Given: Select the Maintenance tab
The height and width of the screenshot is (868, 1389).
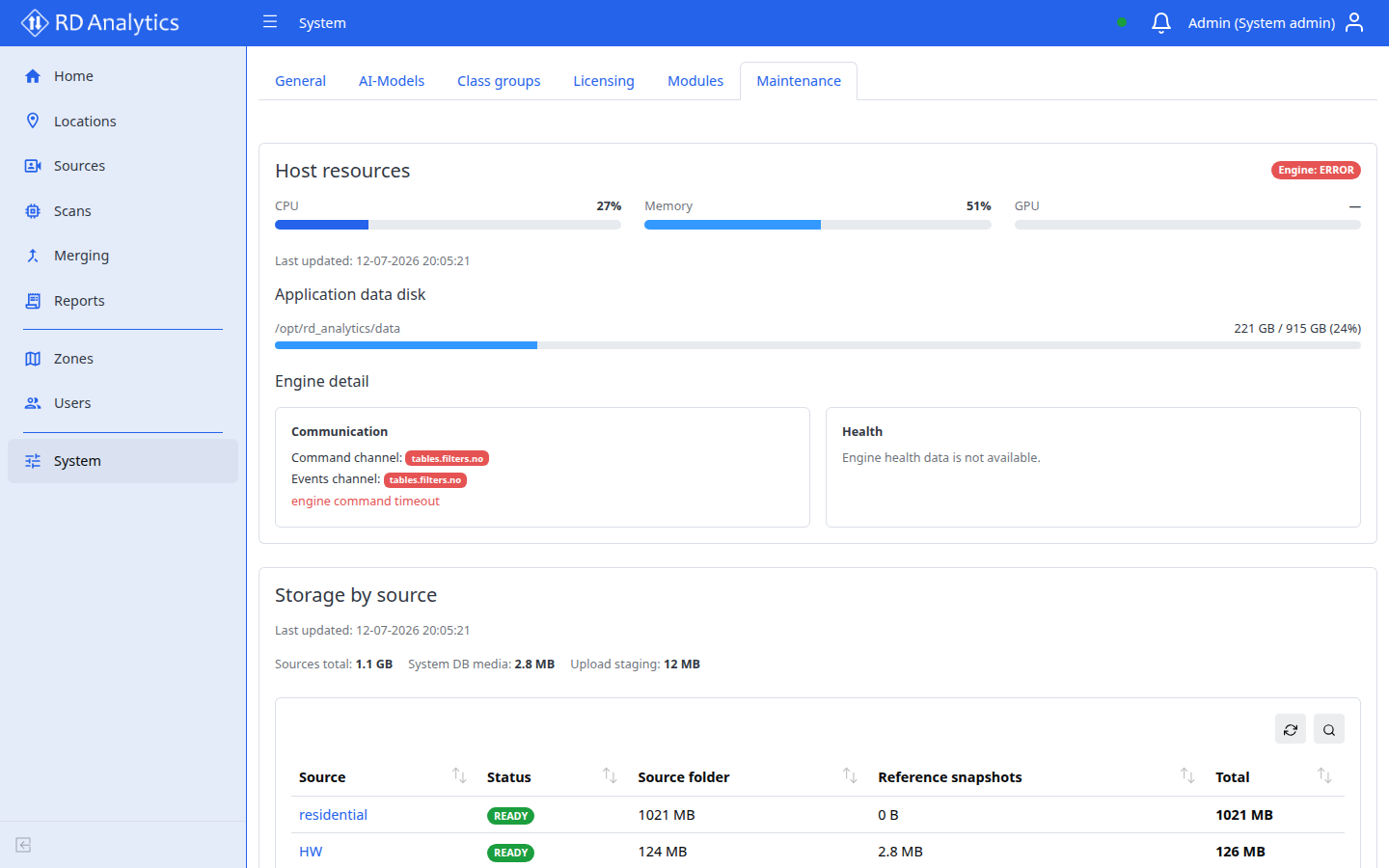Looking at the screenshot, I should (799, 81).
